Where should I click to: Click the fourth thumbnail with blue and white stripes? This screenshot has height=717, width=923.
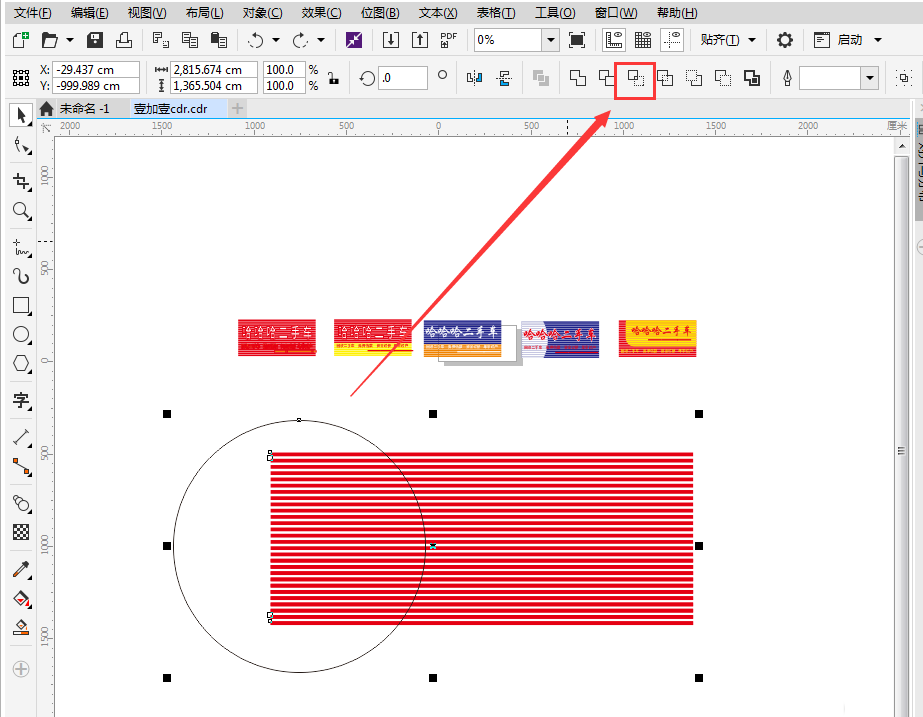[560, 339]
